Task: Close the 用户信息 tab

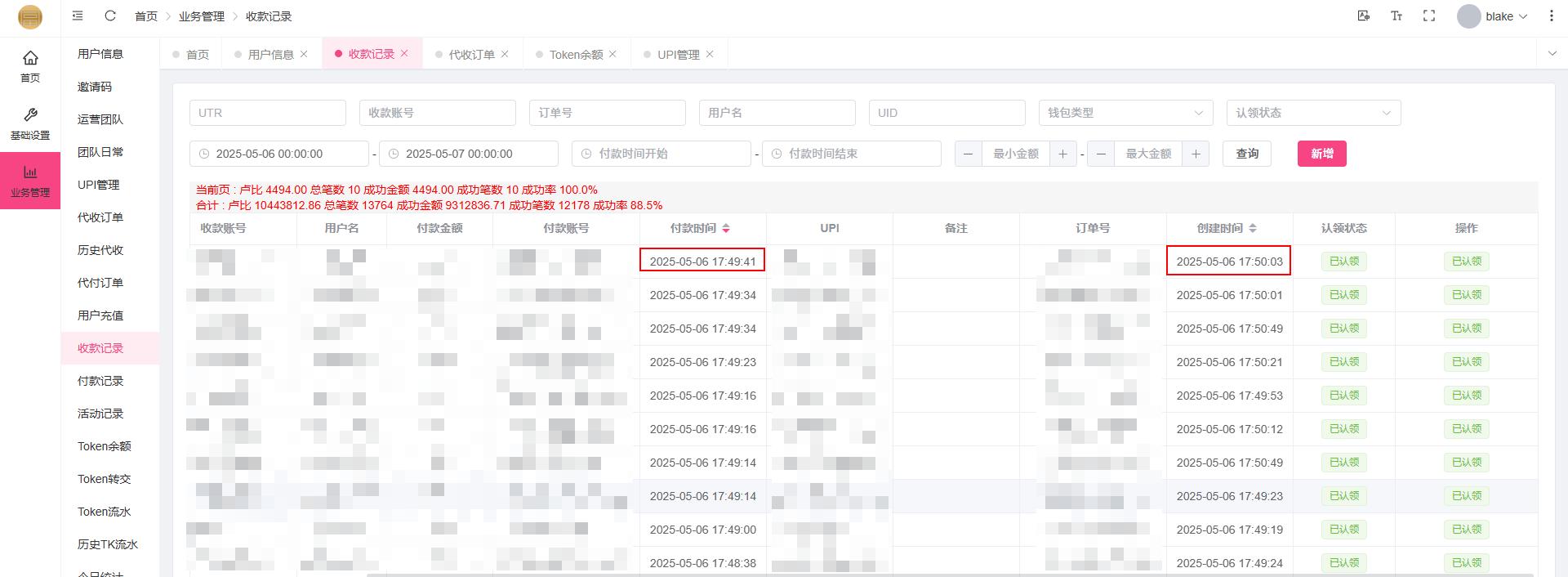Action: 304,54
